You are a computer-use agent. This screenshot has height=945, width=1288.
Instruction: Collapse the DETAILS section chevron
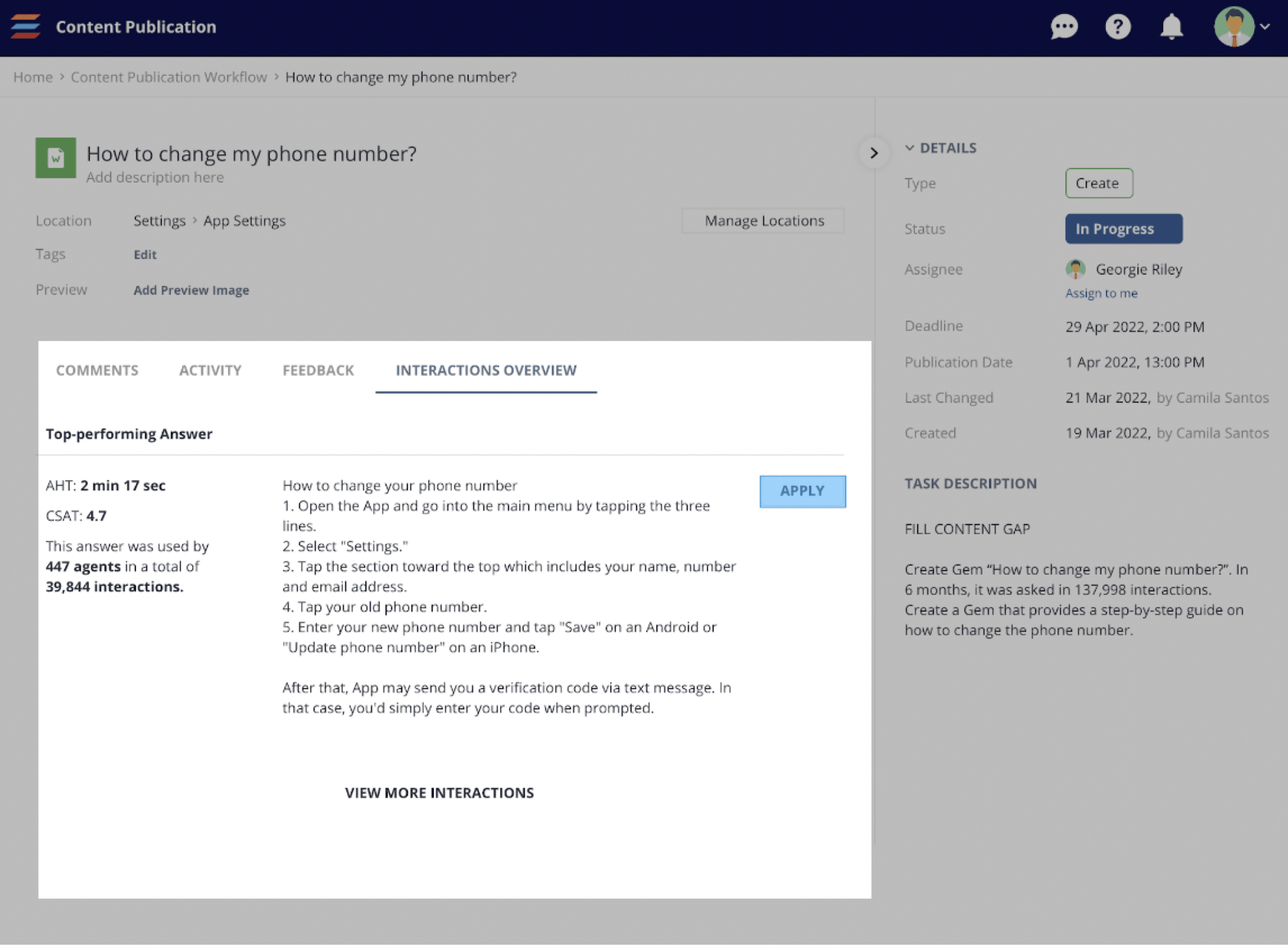pos(909,148)
